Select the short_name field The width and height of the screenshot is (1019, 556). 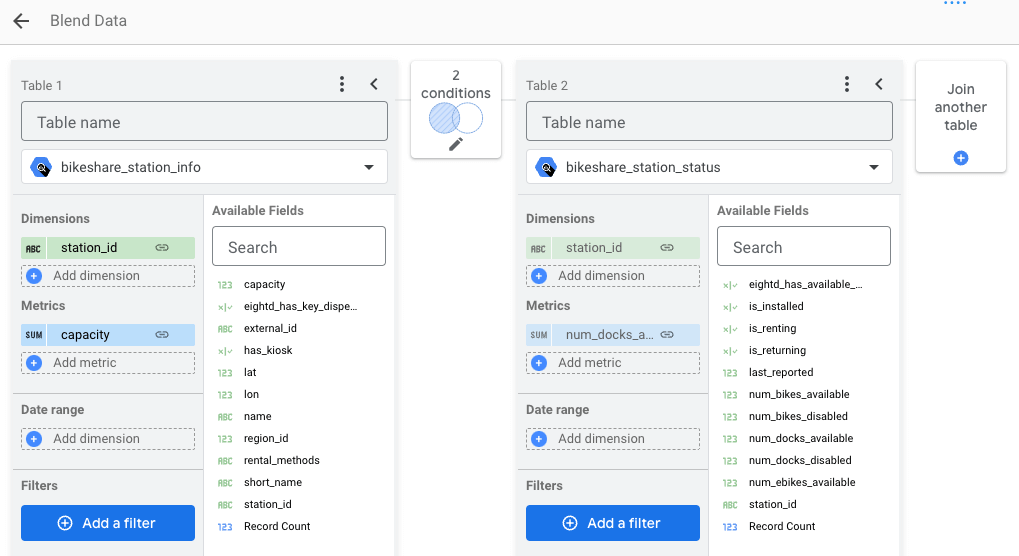(x=273, y=483)
